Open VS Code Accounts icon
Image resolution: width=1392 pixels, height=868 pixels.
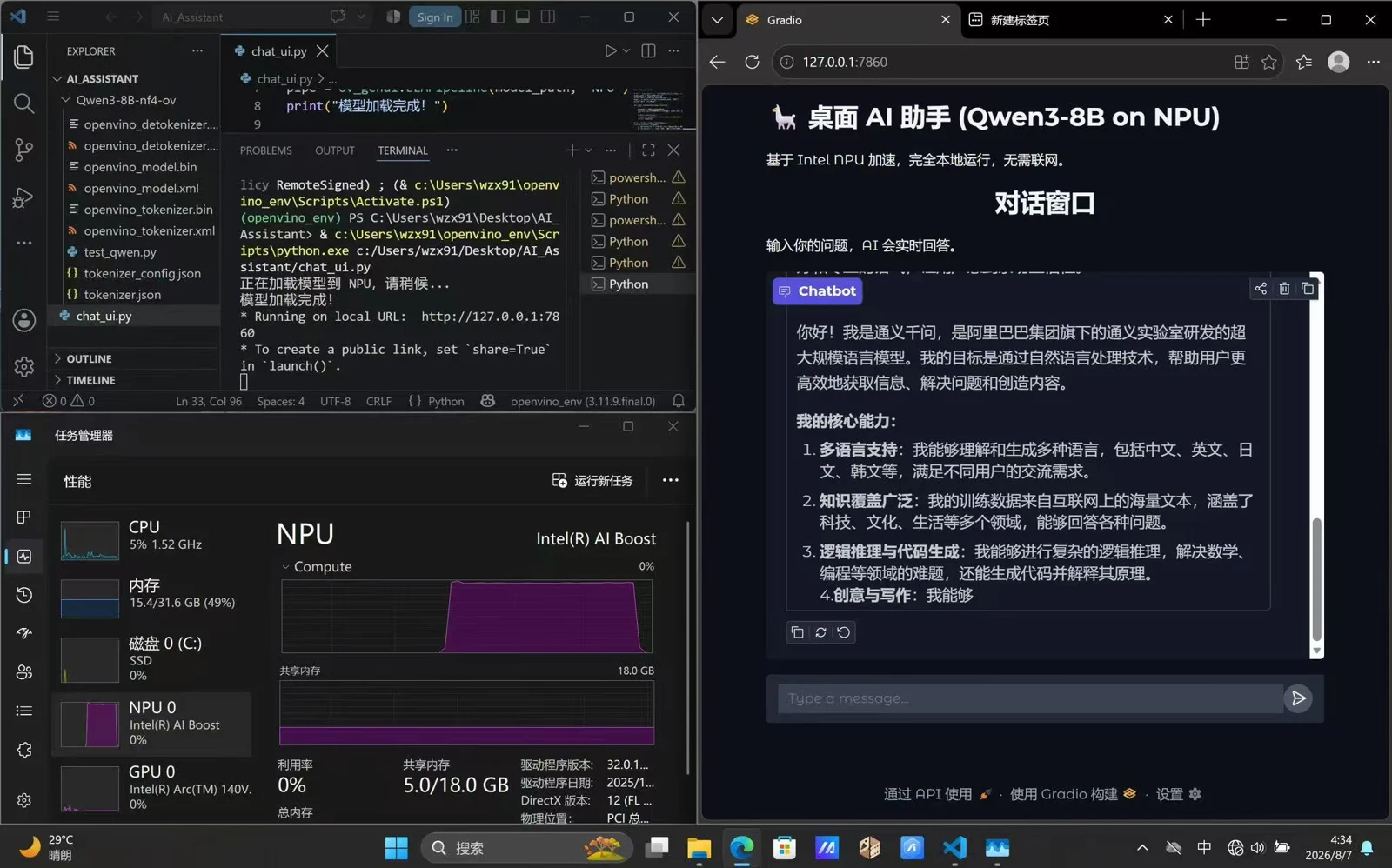pos(24,320)
